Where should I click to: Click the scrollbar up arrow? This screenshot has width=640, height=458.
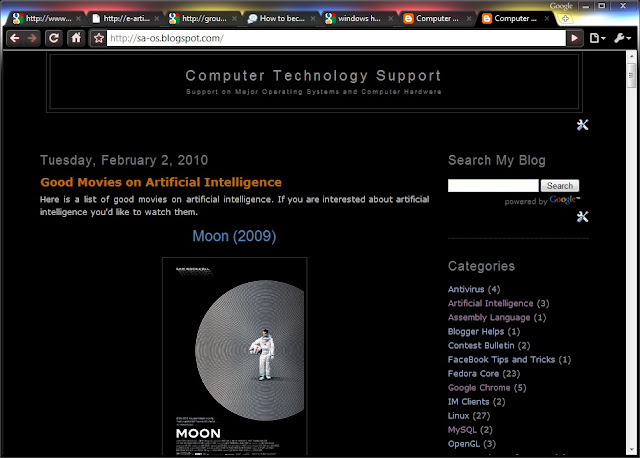(631, 56)
